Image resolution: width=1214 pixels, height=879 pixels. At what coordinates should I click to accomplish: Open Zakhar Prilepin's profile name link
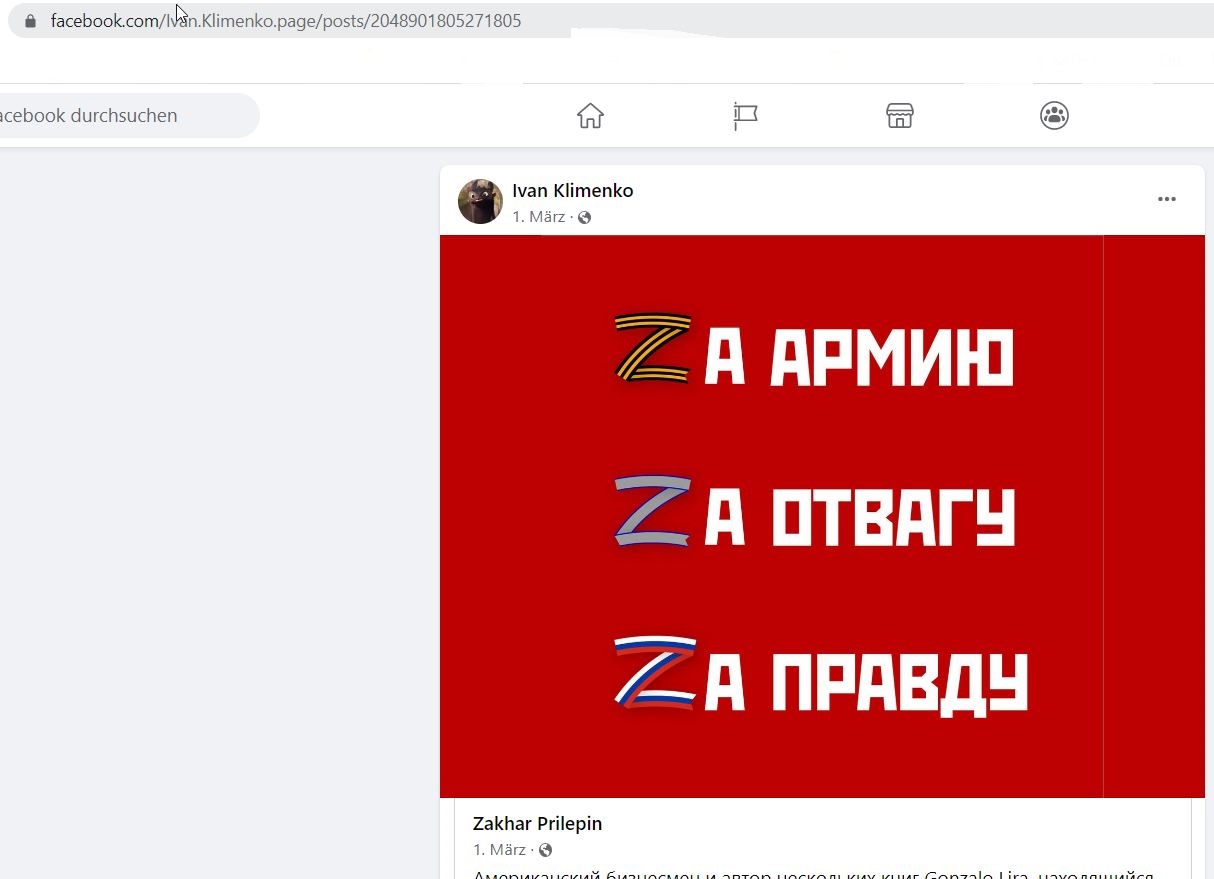tap(537, 824)
